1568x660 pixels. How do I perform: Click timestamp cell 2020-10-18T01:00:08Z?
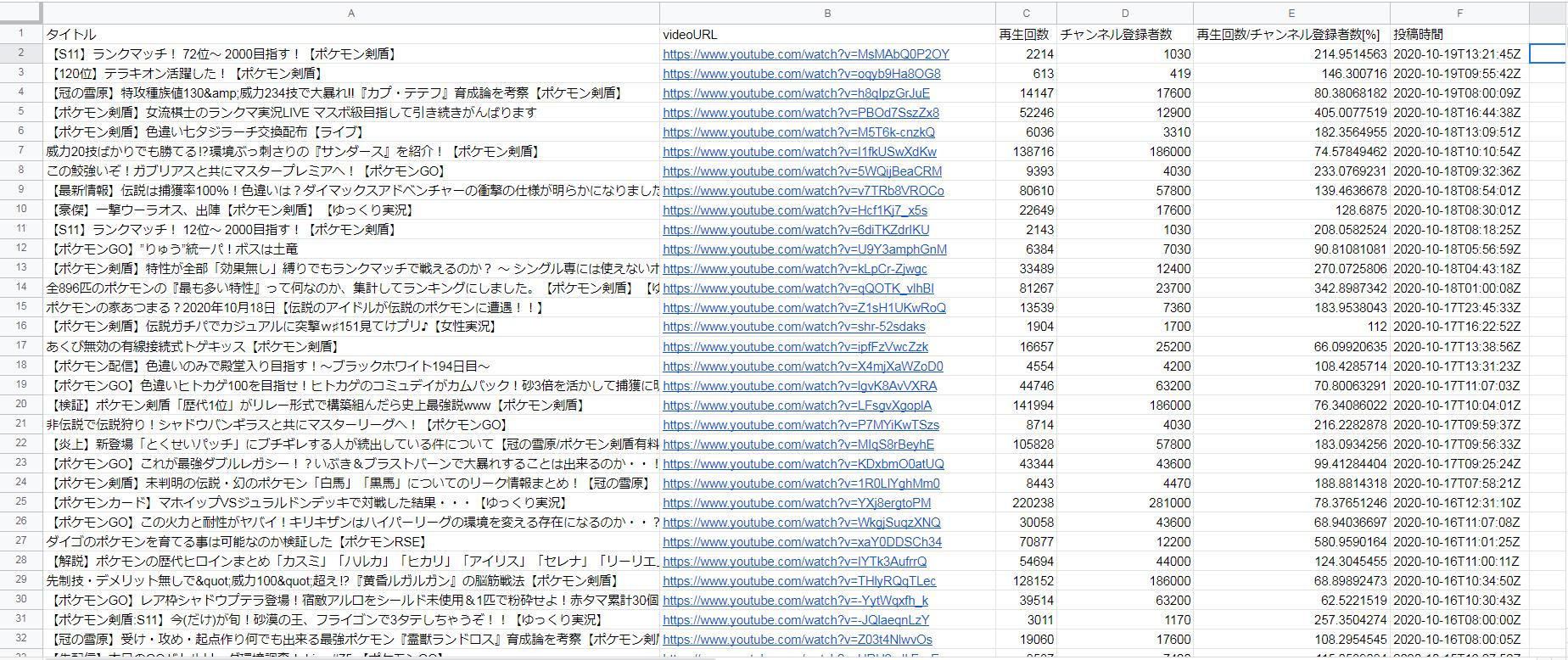[1459, 288]
